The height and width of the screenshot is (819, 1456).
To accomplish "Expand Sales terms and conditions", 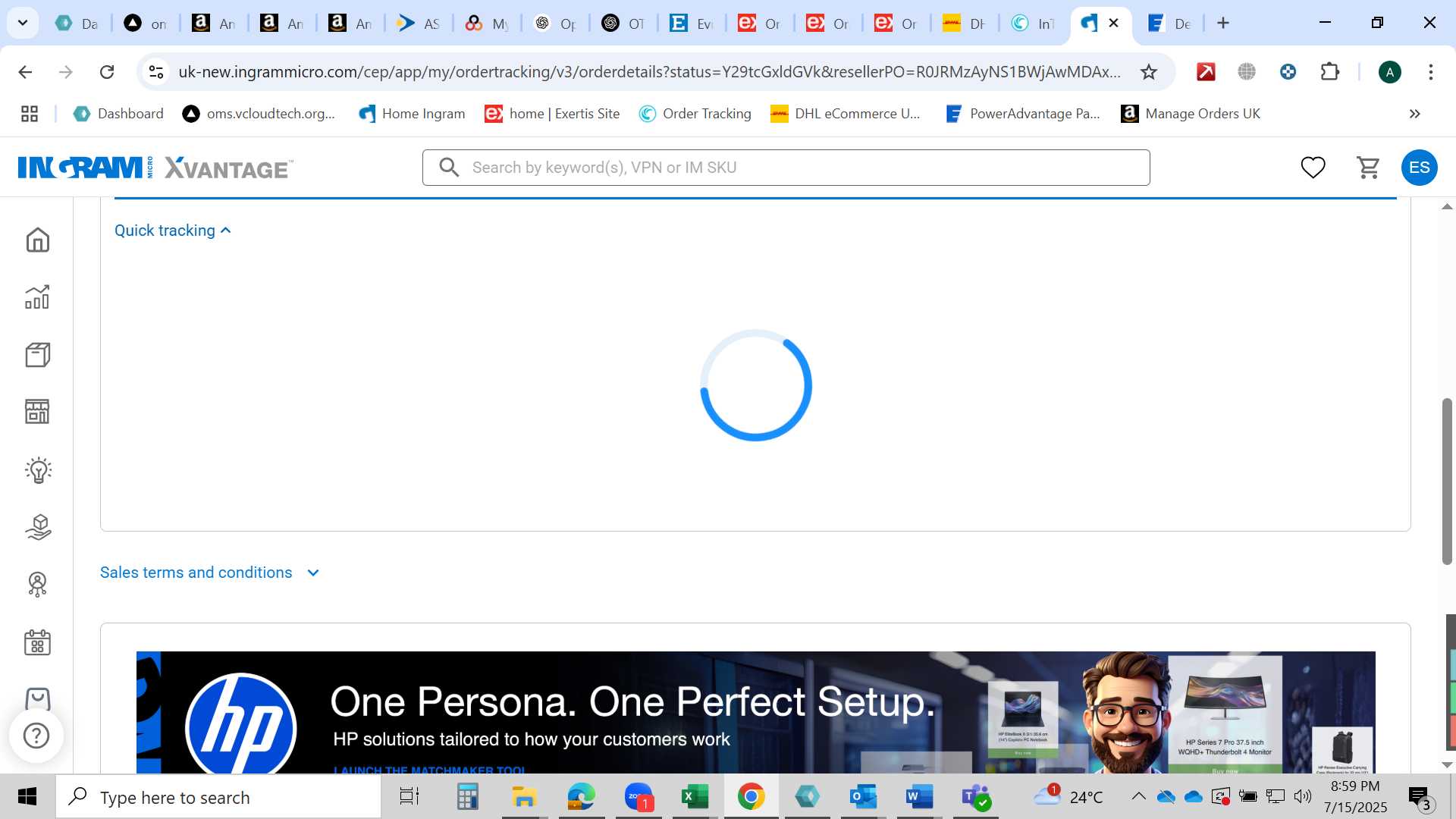I will pyautogui.click(x=210, y=573).
